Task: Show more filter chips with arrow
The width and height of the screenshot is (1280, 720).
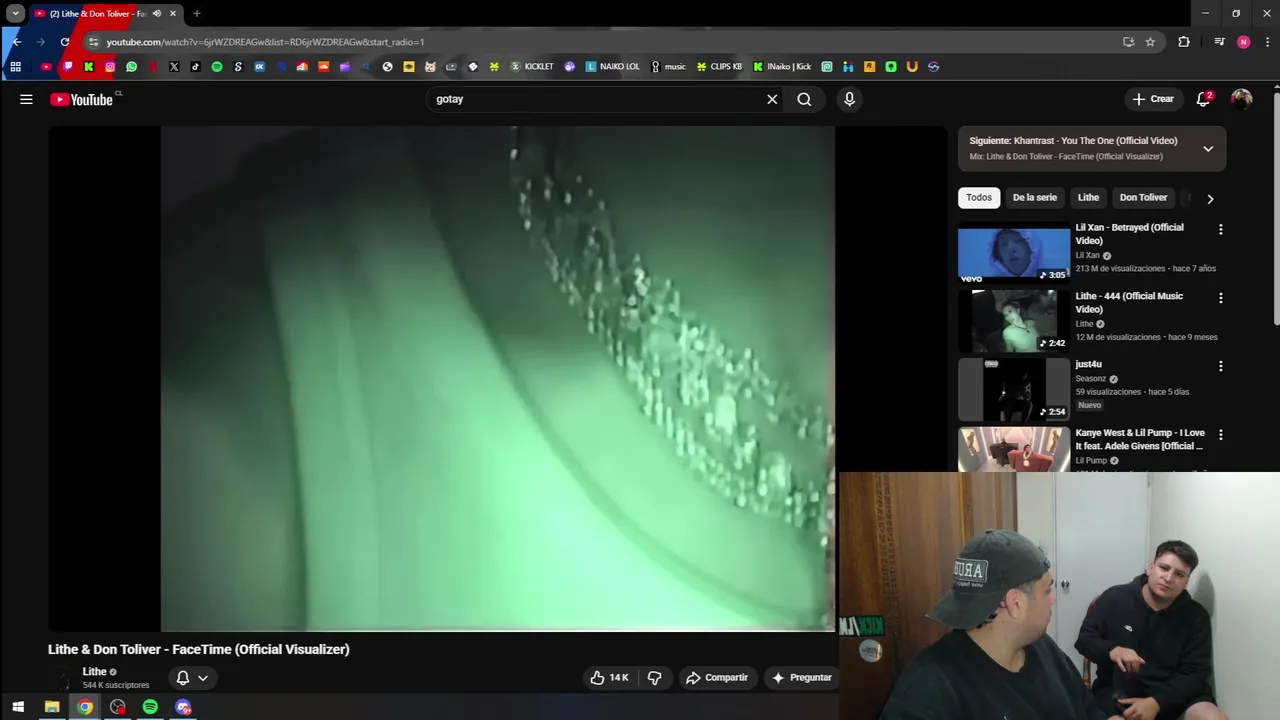Action: (x=1210, y=198)
